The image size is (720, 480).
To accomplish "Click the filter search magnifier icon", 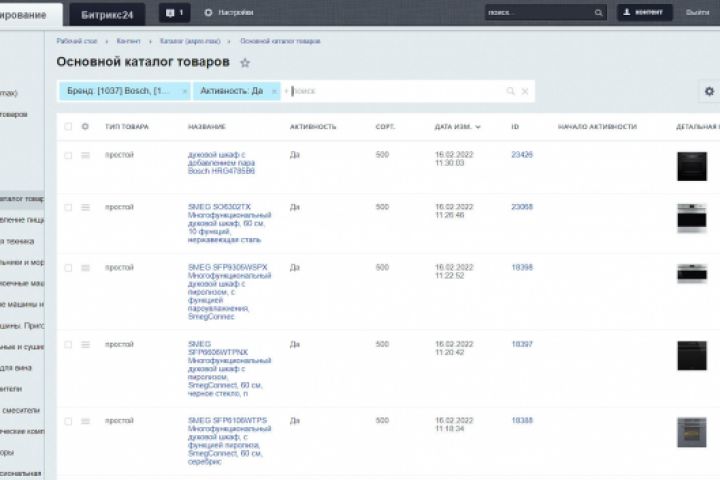I will [510, 91].
